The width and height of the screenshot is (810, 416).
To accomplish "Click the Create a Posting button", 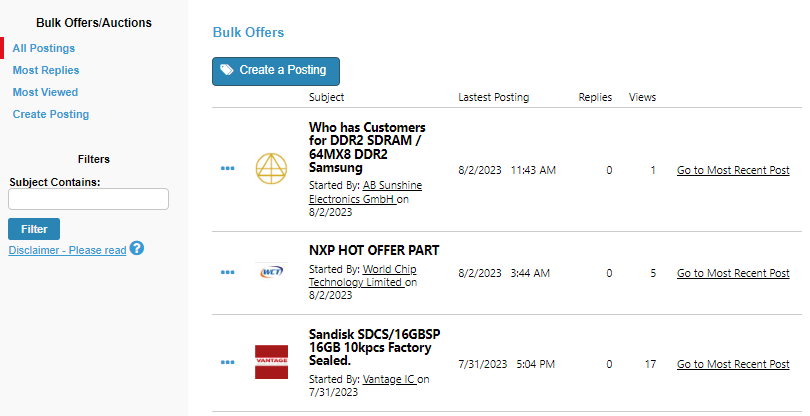I will (x=275, y=70).
